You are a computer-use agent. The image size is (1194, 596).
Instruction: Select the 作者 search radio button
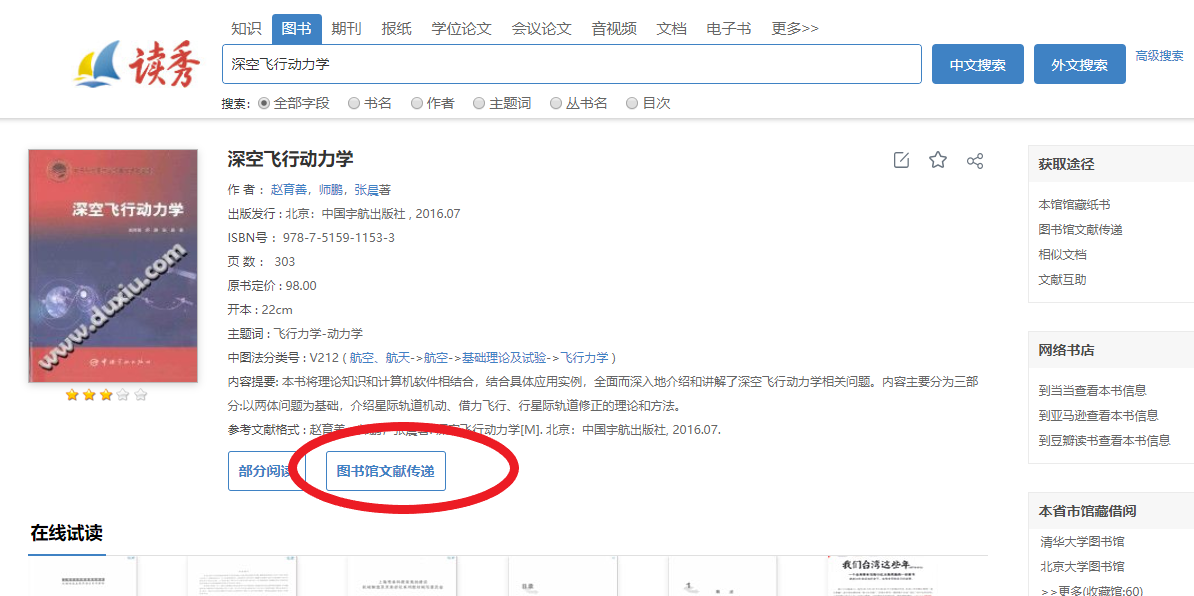coord(416,103)
